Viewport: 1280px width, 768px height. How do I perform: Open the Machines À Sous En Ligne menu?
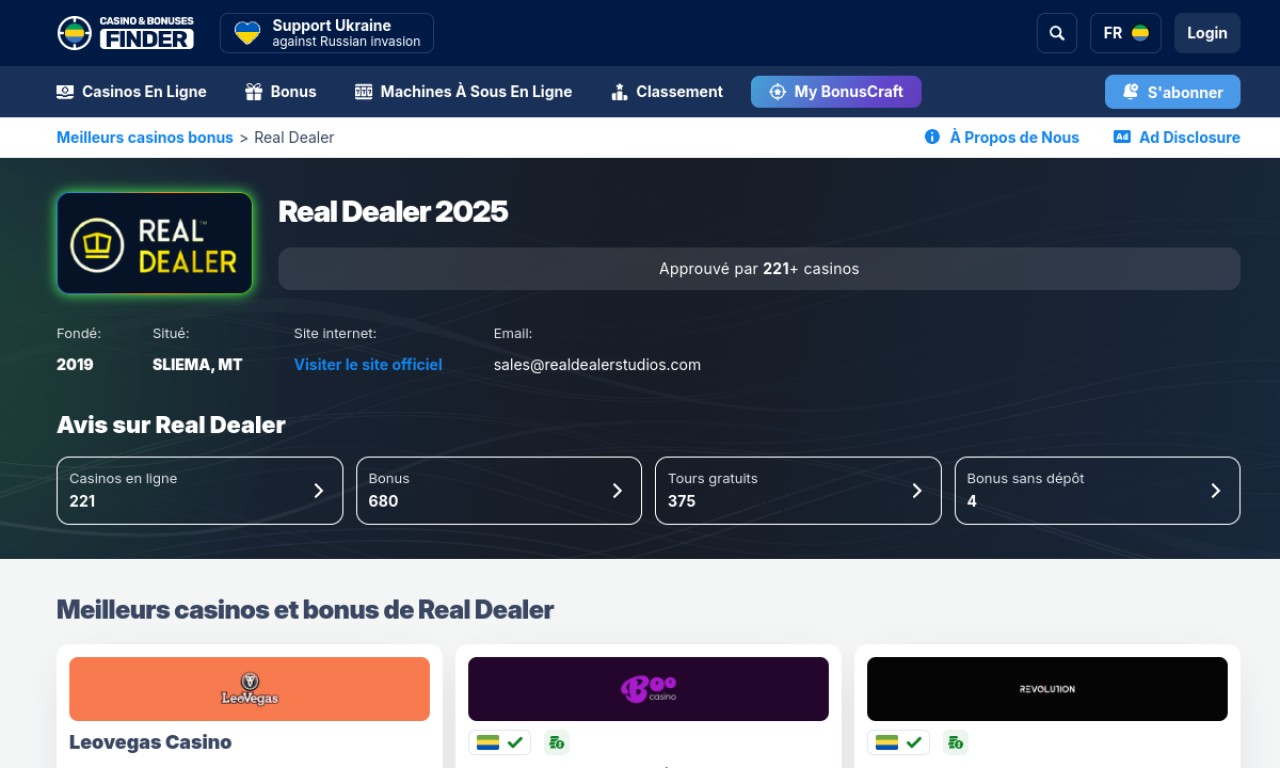click(x=464, y=92)
